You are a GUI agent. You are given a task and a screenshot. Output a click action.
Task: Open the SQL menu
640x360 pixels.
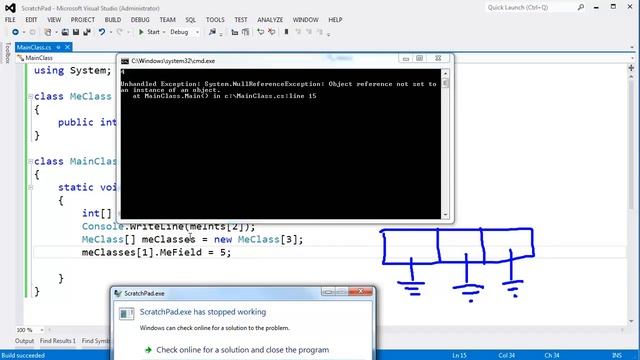tap(191, 20)
